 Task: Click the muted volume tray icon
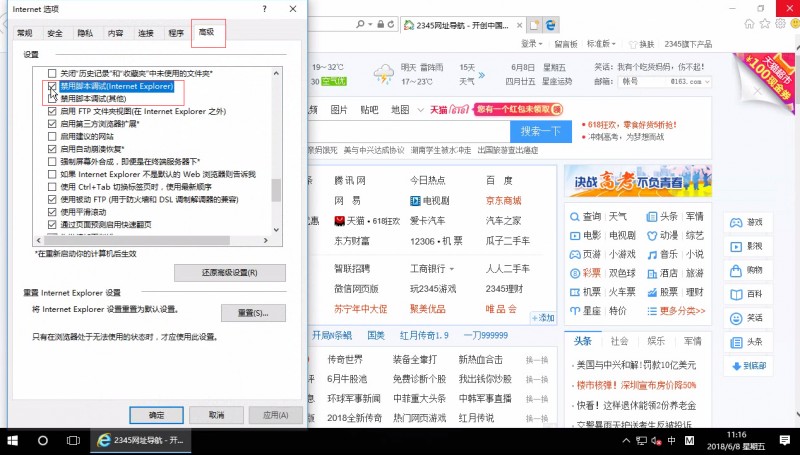coord(657,441)
